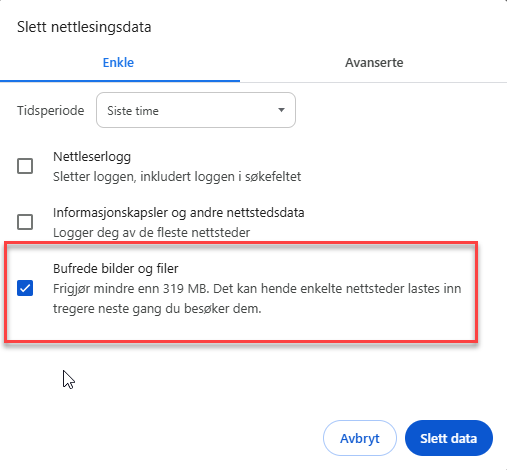Confirm deletion with Slett data button
The image size is (507, 470).
pyautogui.click(x=449, y=438)
